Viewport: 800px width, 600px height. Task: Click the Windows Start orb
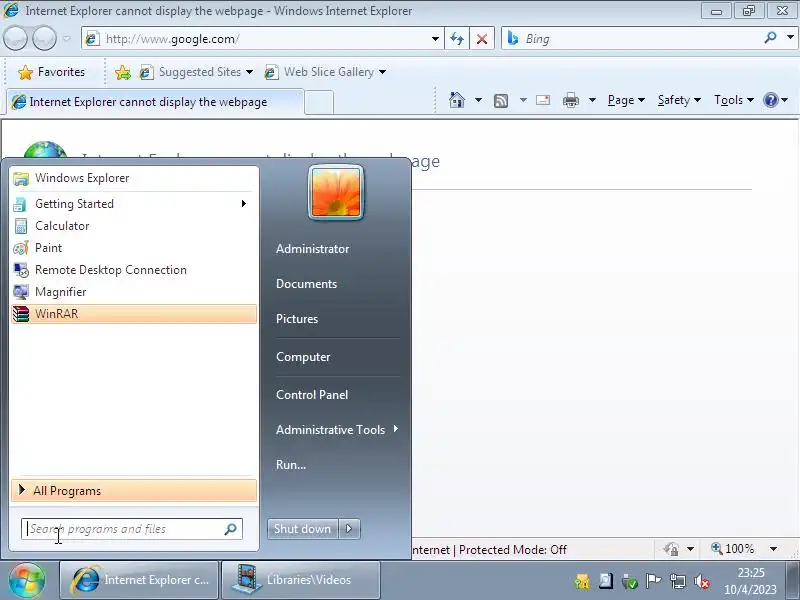click(27, 580)
